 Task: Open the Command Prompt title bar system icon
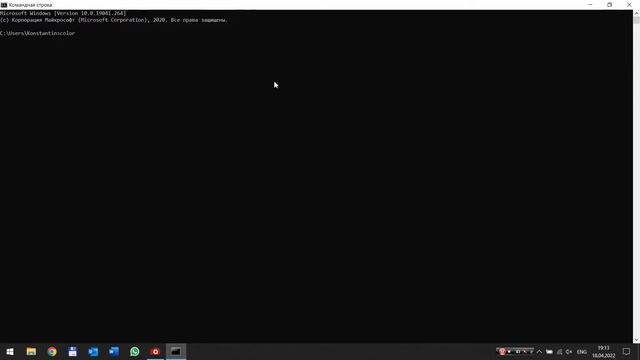[x=4, y=5]
